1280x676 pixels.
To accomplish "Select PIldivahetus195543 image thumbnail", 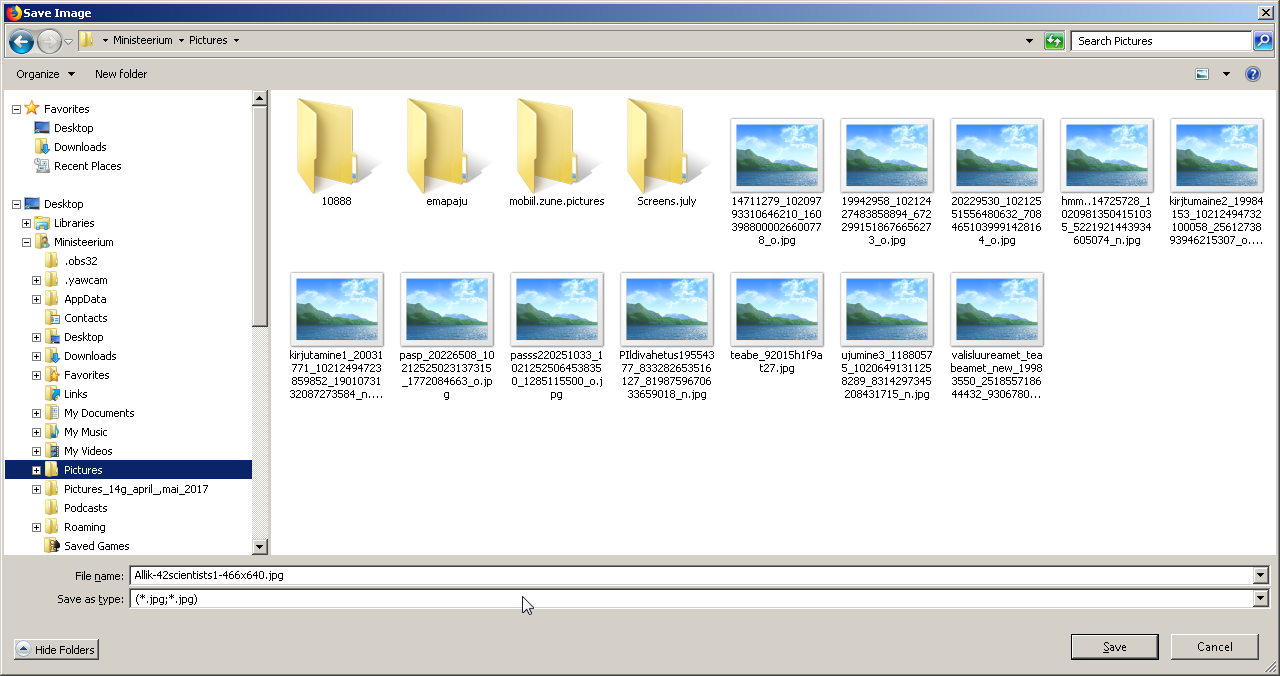I will click(667, 309).
